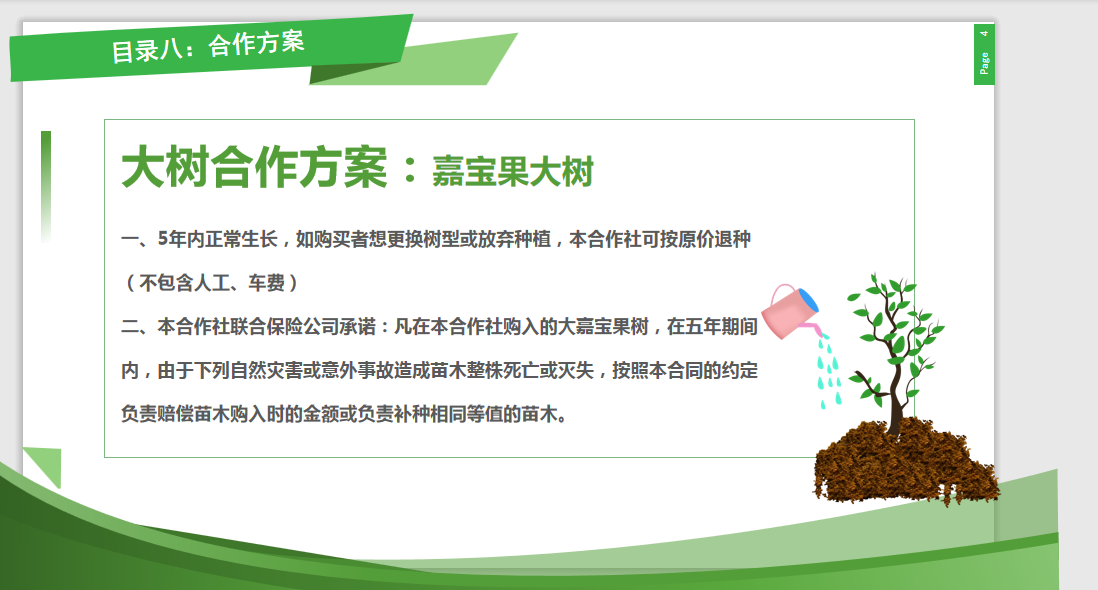Click the line starting 一、5年内正常生长

[436, 239]
